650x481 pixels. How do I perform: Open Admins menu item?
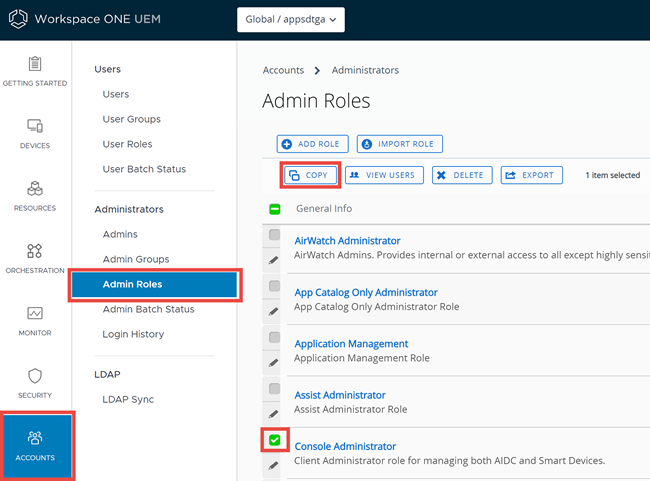pyautogui.click(x=120, y=234)
